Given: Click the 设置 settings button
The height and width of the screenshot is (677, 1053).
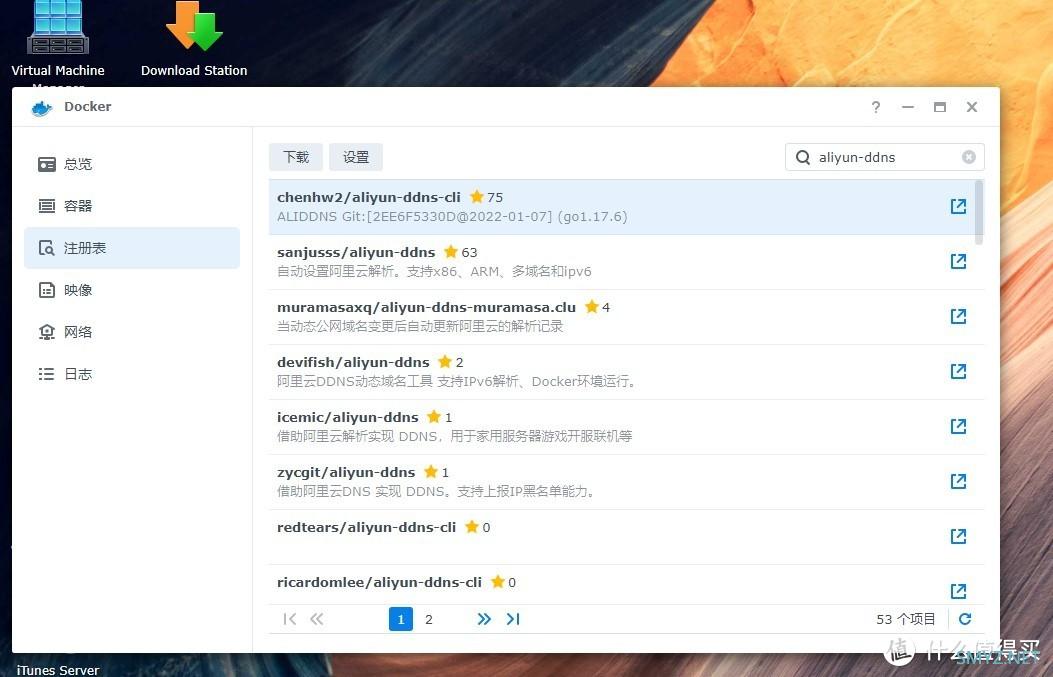Looking at the screenshot, I should (x=356, y=157).
